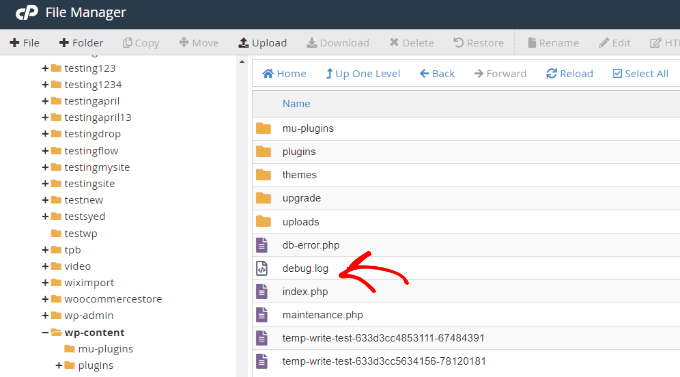The image size is (680, 377).
Task: Open testwp folder in tree
Action: coord(81,233)
